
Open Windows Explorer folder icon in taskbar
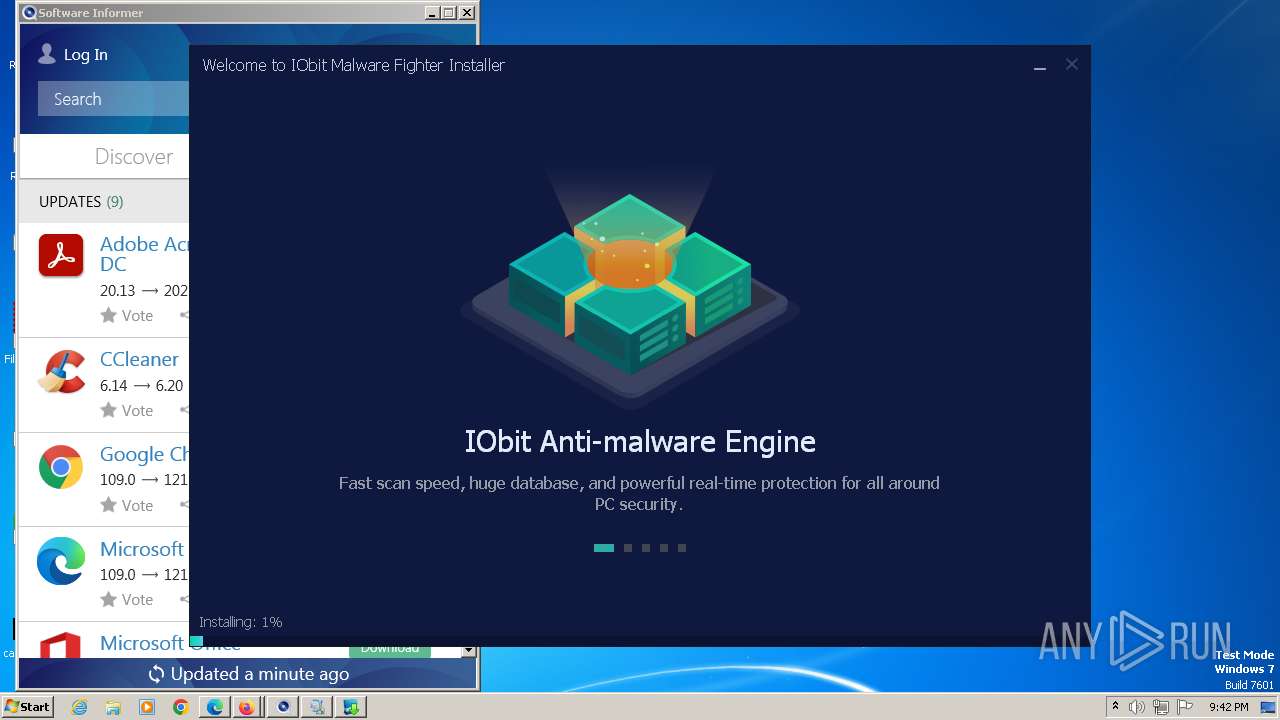pos(113,707)
